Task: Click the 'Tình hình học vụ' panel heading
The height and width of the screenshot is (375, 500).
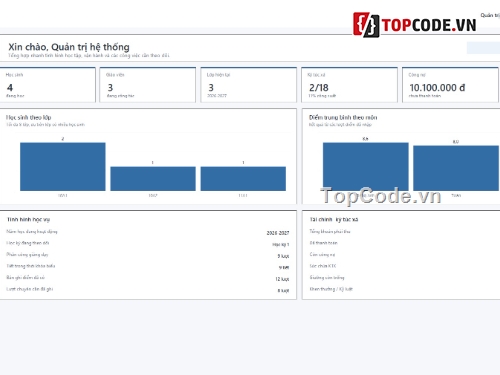Action: tap(28, 219)
